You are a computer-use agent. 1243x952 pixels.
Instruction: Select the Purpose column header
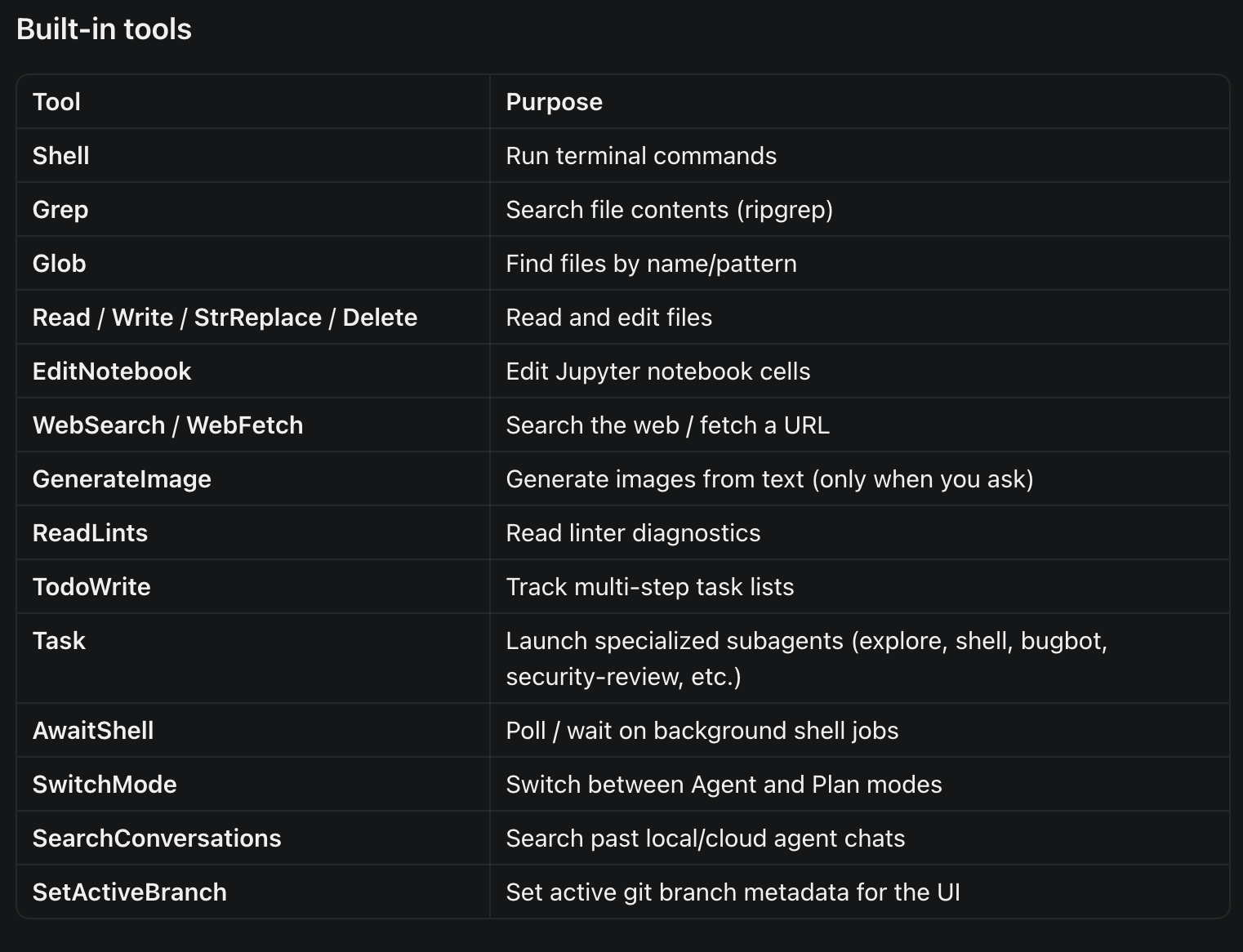(554, 102)
